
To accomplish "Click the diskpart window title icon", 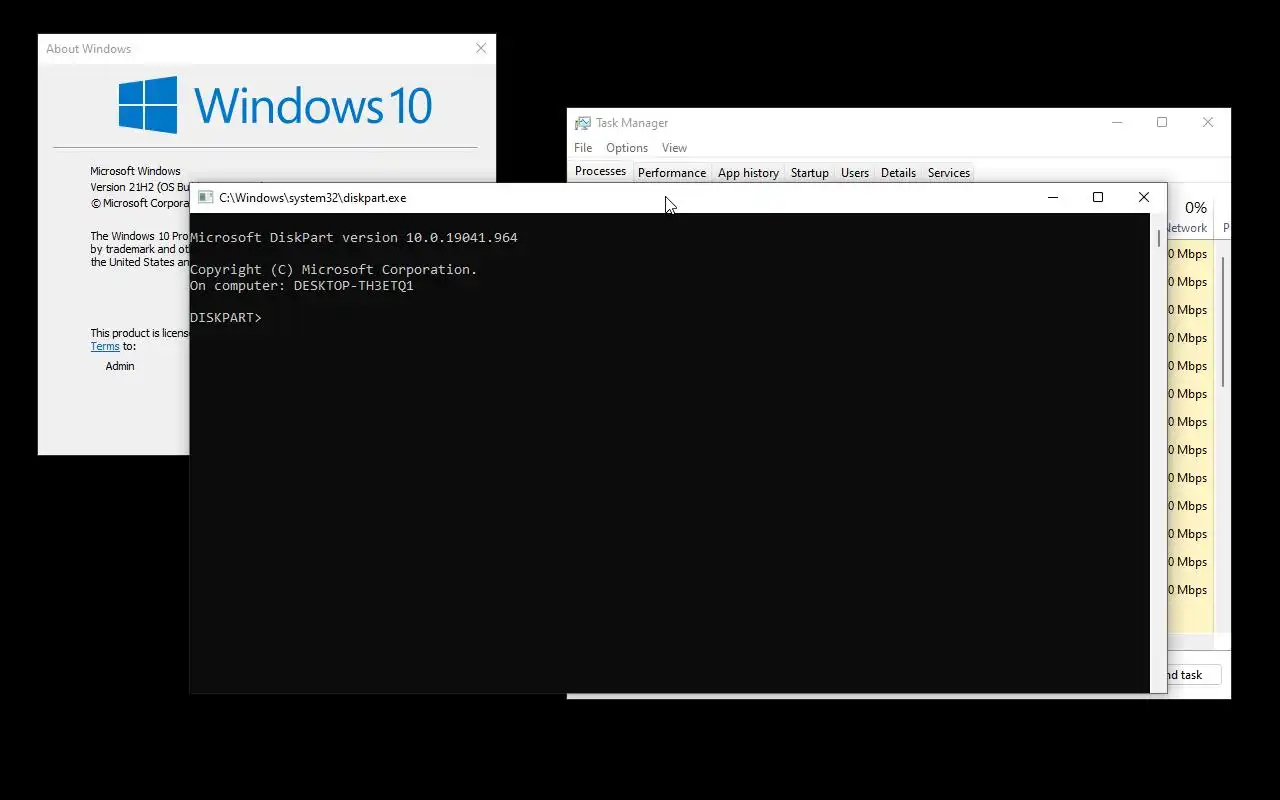I will pyautogui.click(x=206, y=198).
